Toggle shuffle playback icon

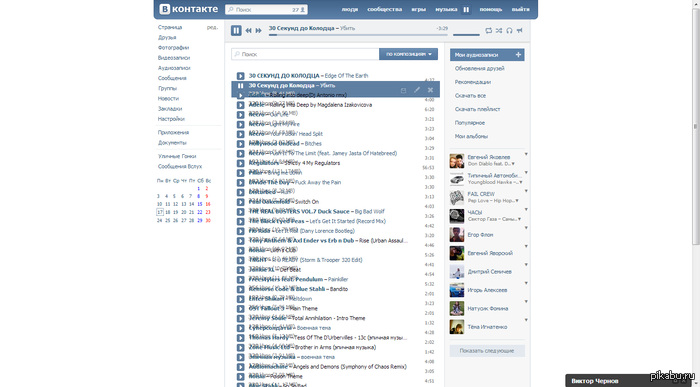(x=499, y=30)
